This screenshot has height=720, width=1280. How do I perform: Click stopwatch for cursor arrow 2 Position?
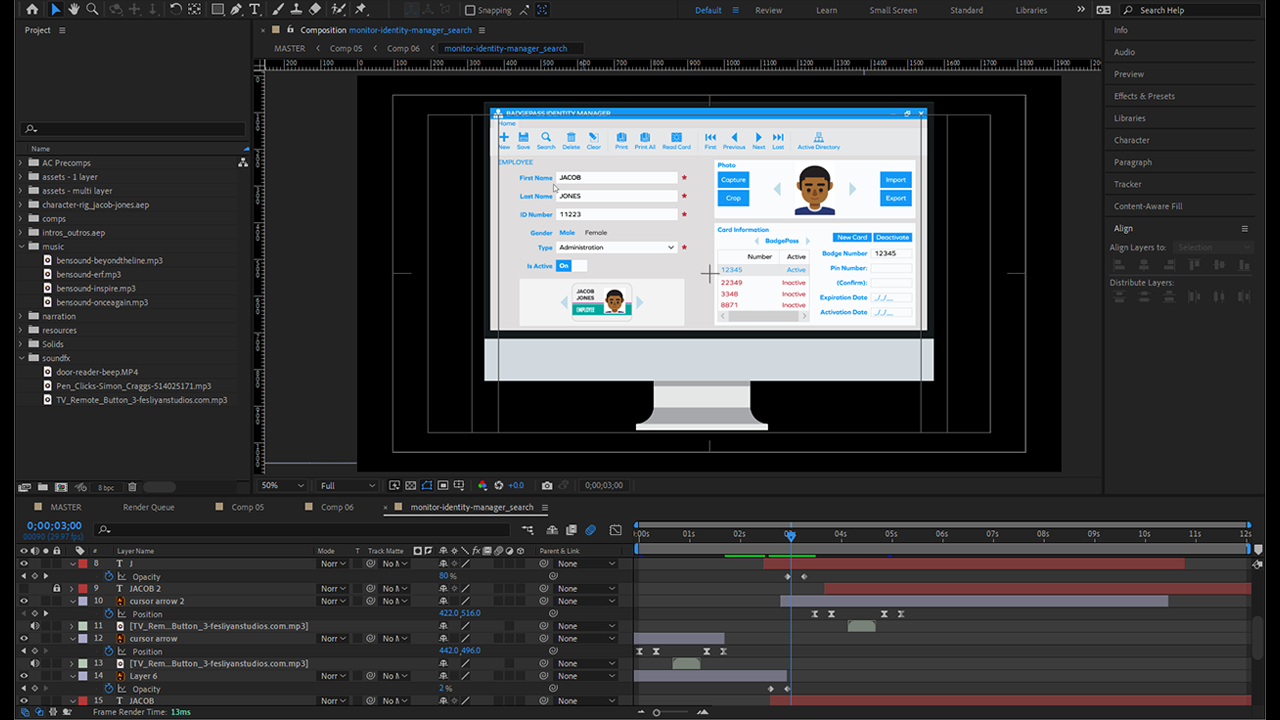pyautogui.click(x=110, y=614)
